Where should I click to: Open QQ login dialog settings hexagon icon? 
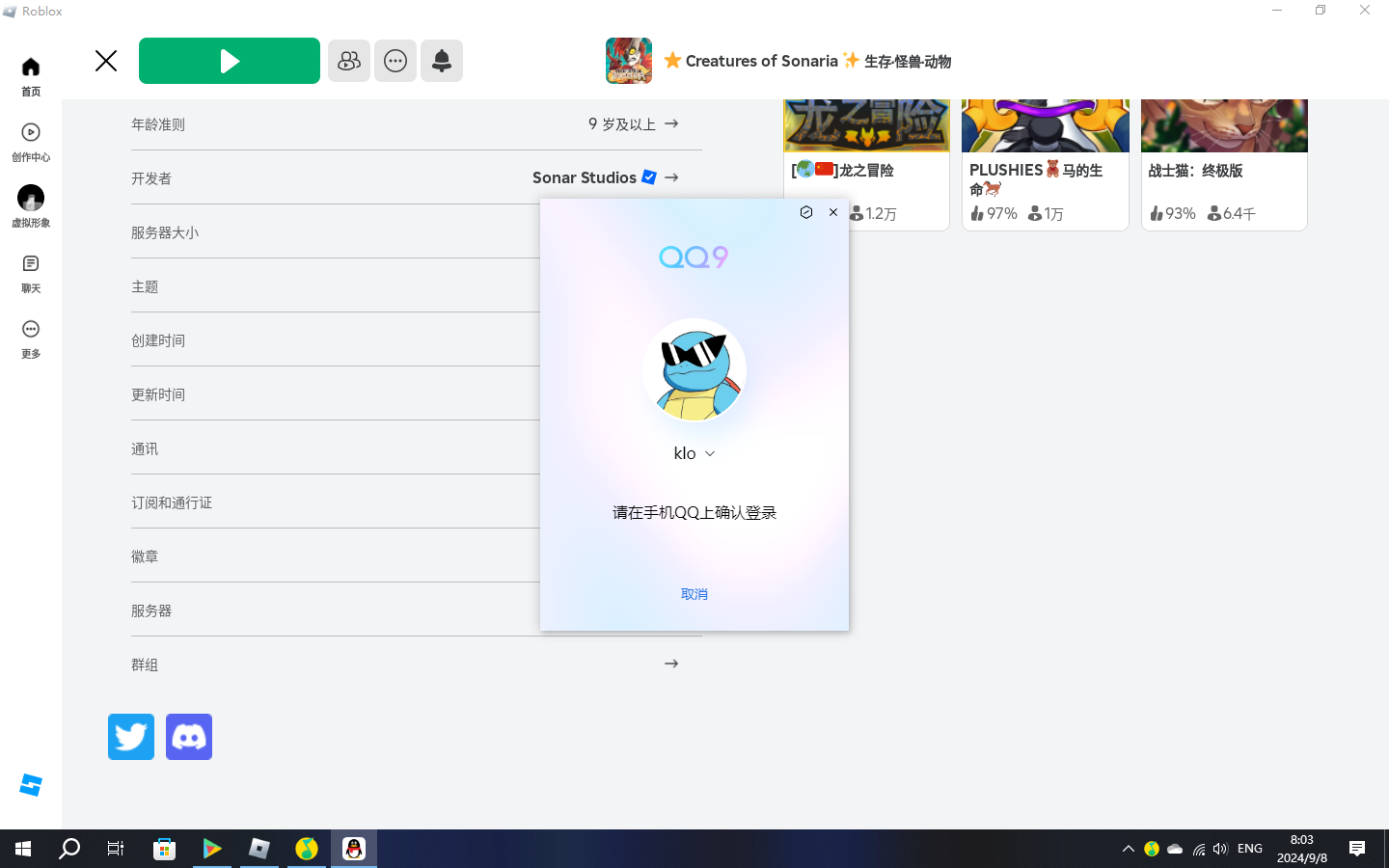[x=806, y=212]
